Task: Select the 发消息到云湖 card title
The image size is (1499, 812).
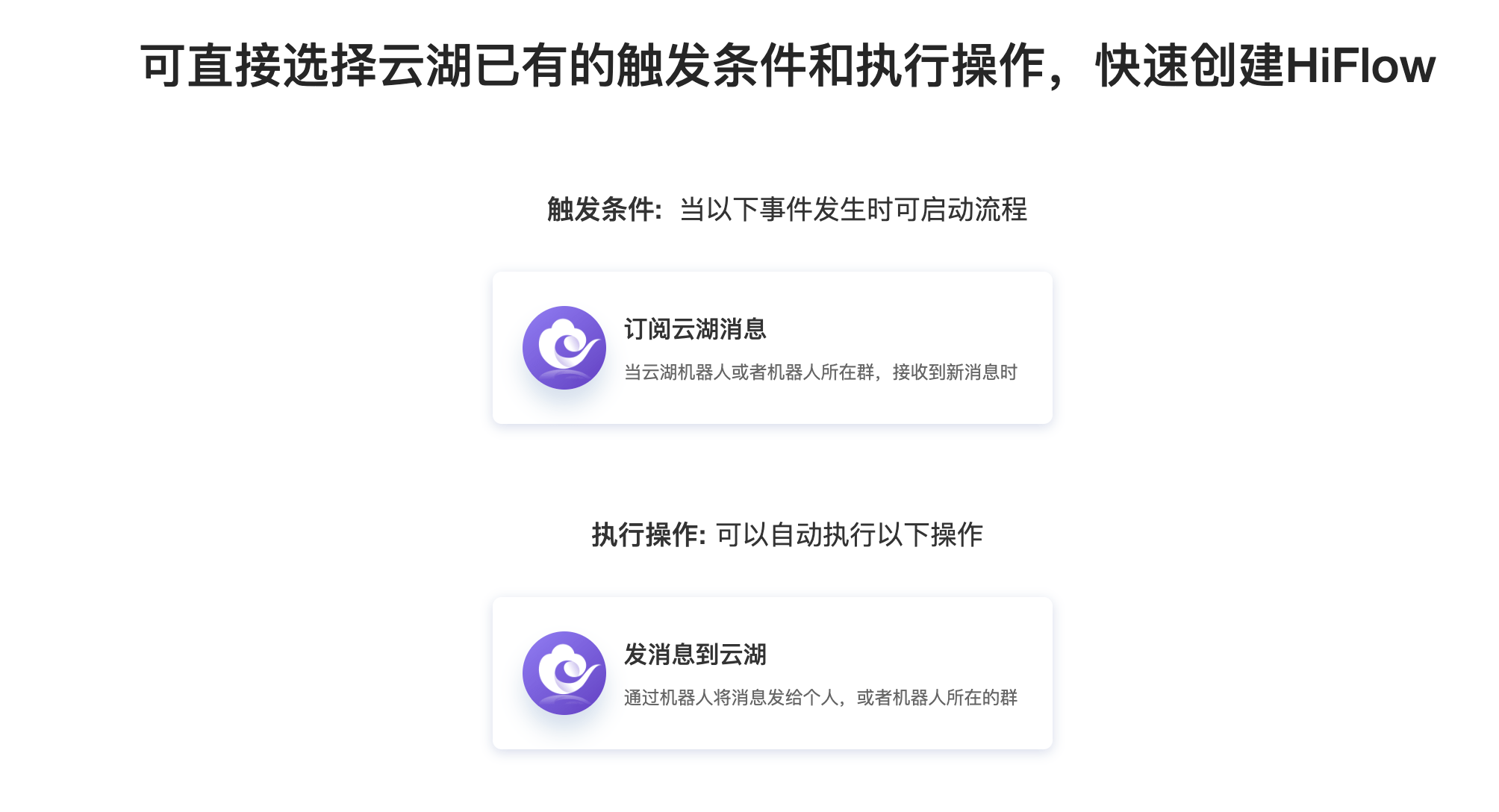Action: pyautogui.click(x=695, y=655)
